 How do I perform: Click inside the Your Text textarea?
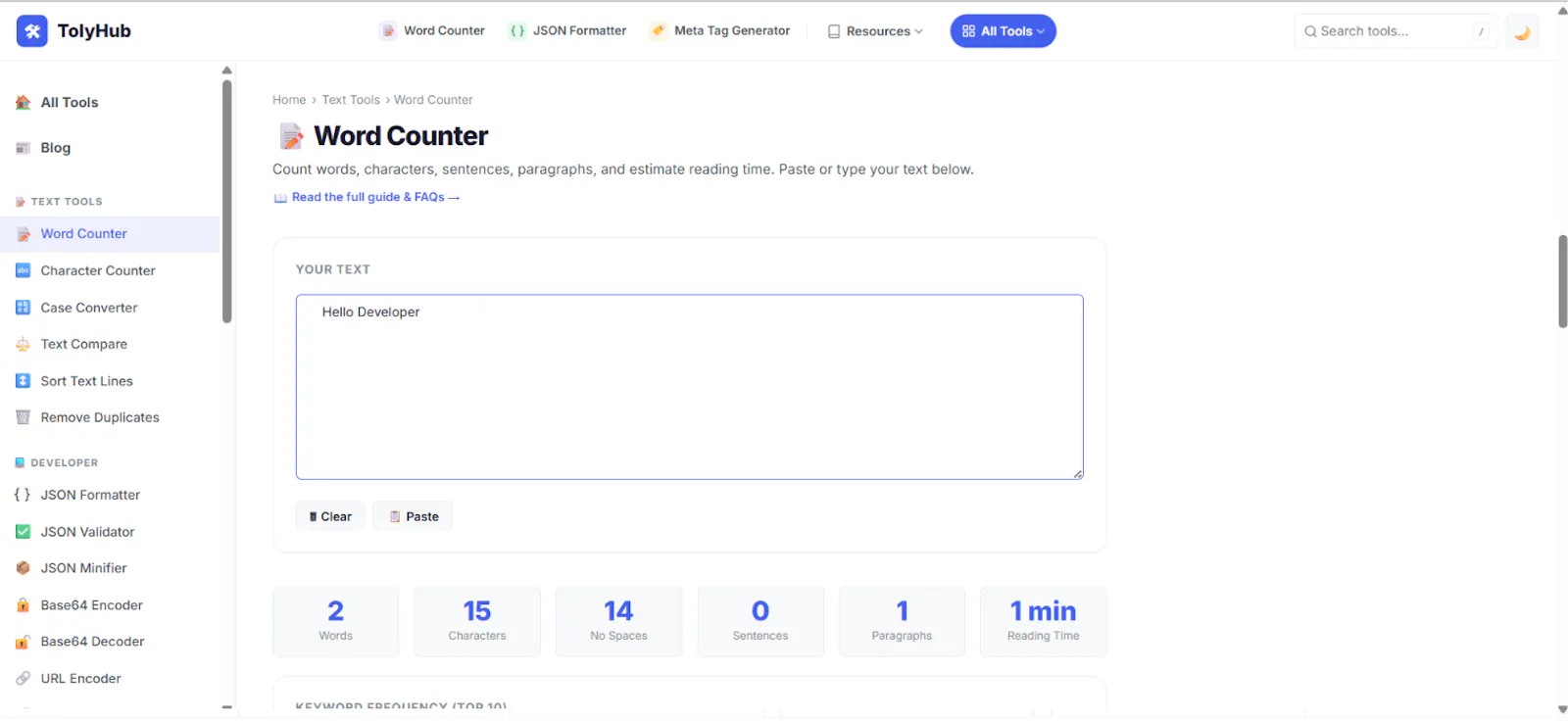690,387
